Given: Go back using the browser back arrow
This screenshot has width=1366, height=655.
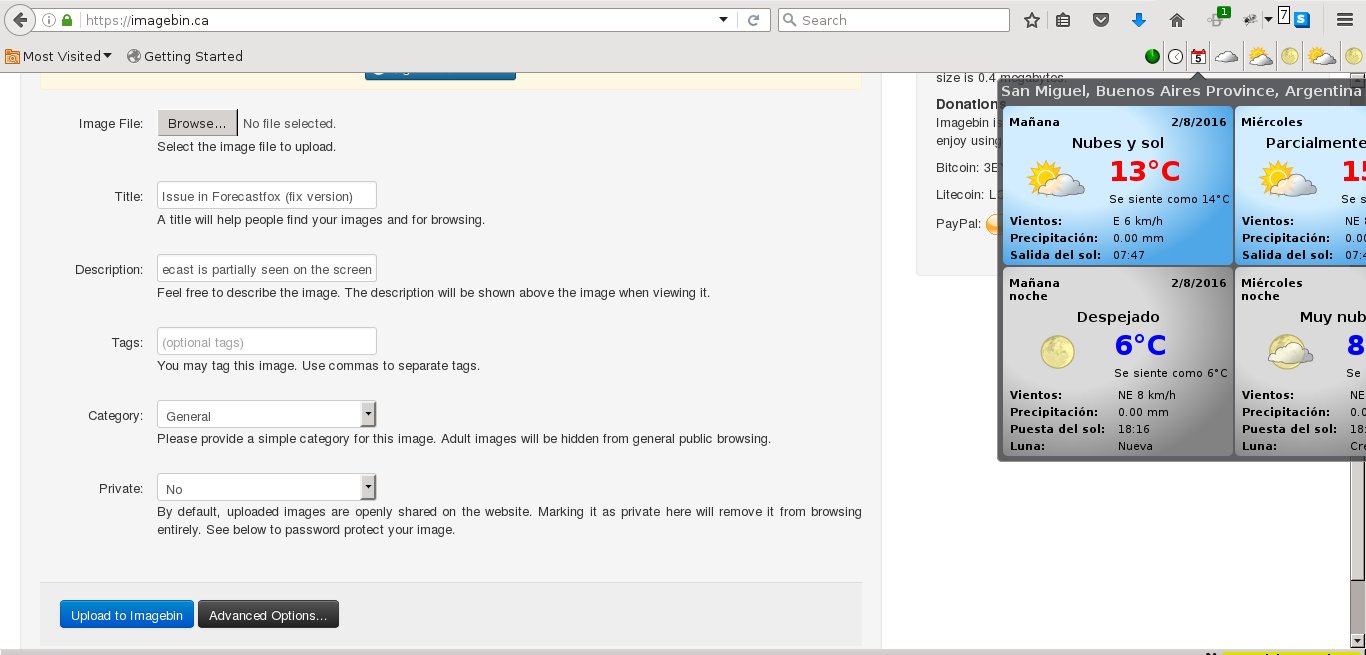Looking at the screenshot, I should point(20,19).
